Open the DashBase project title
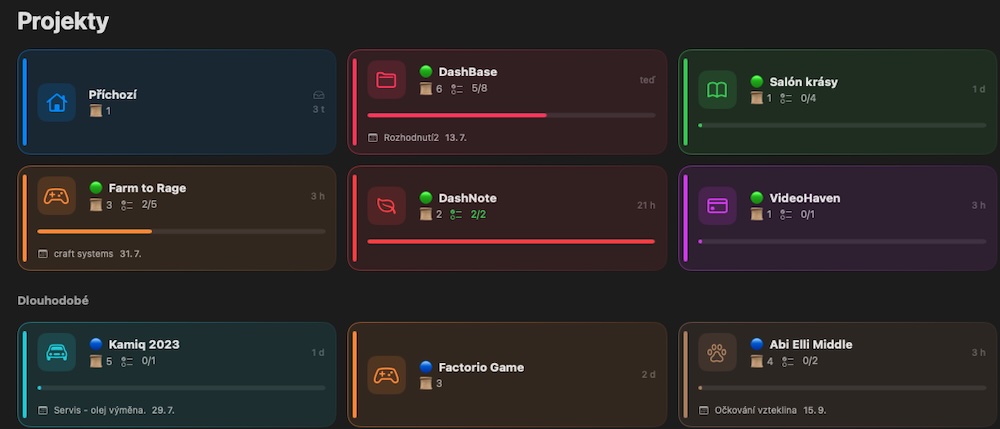 pos(468,71)
